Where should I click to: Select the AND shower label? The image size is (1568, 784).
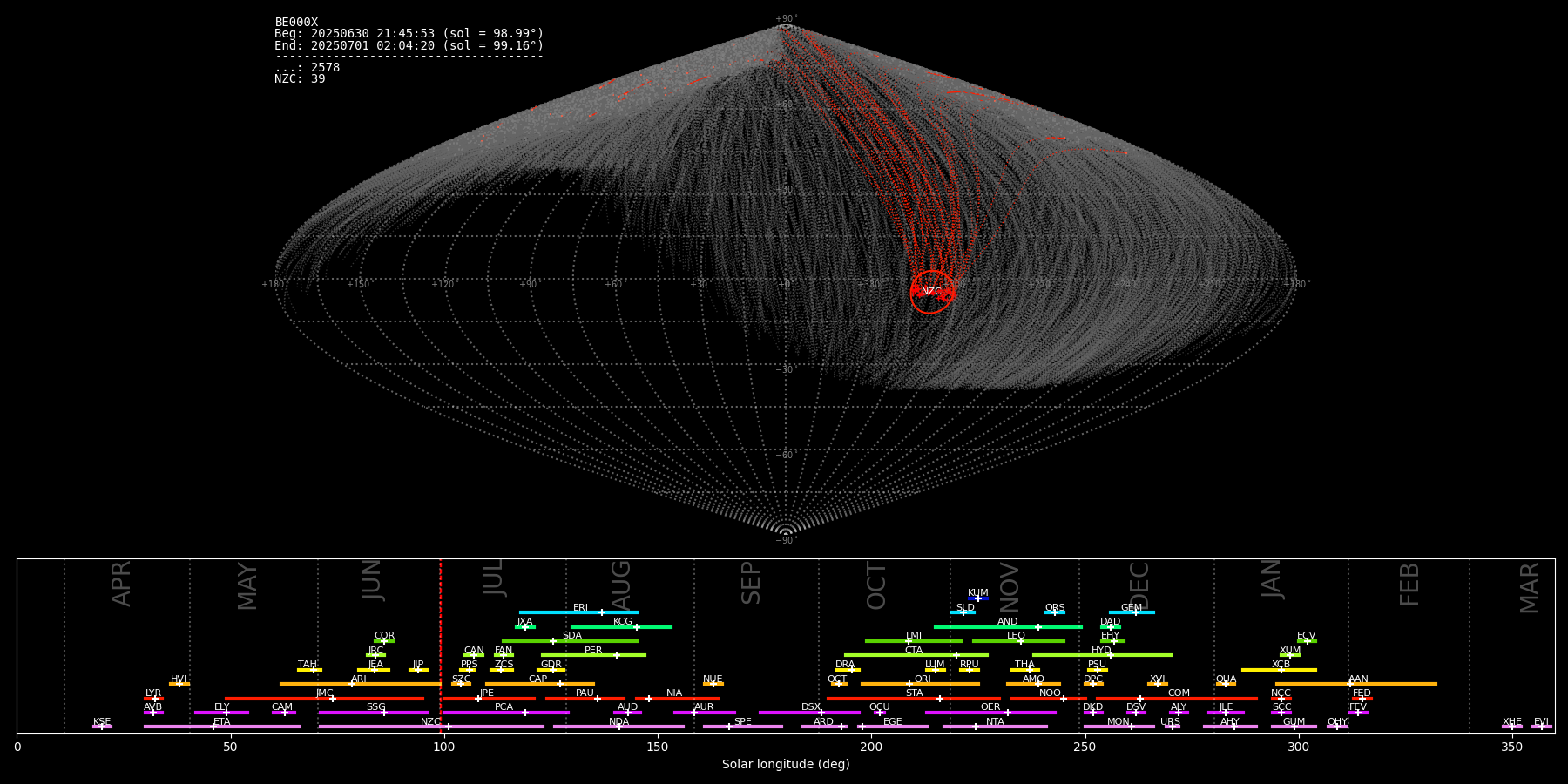click(1008, 622)
